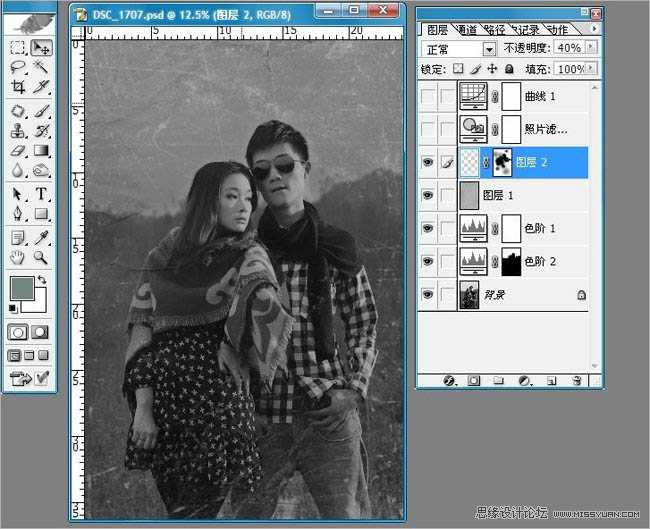Toggle lock all
650x529 pixels.
pyautogui.click(x=509, y=69)
